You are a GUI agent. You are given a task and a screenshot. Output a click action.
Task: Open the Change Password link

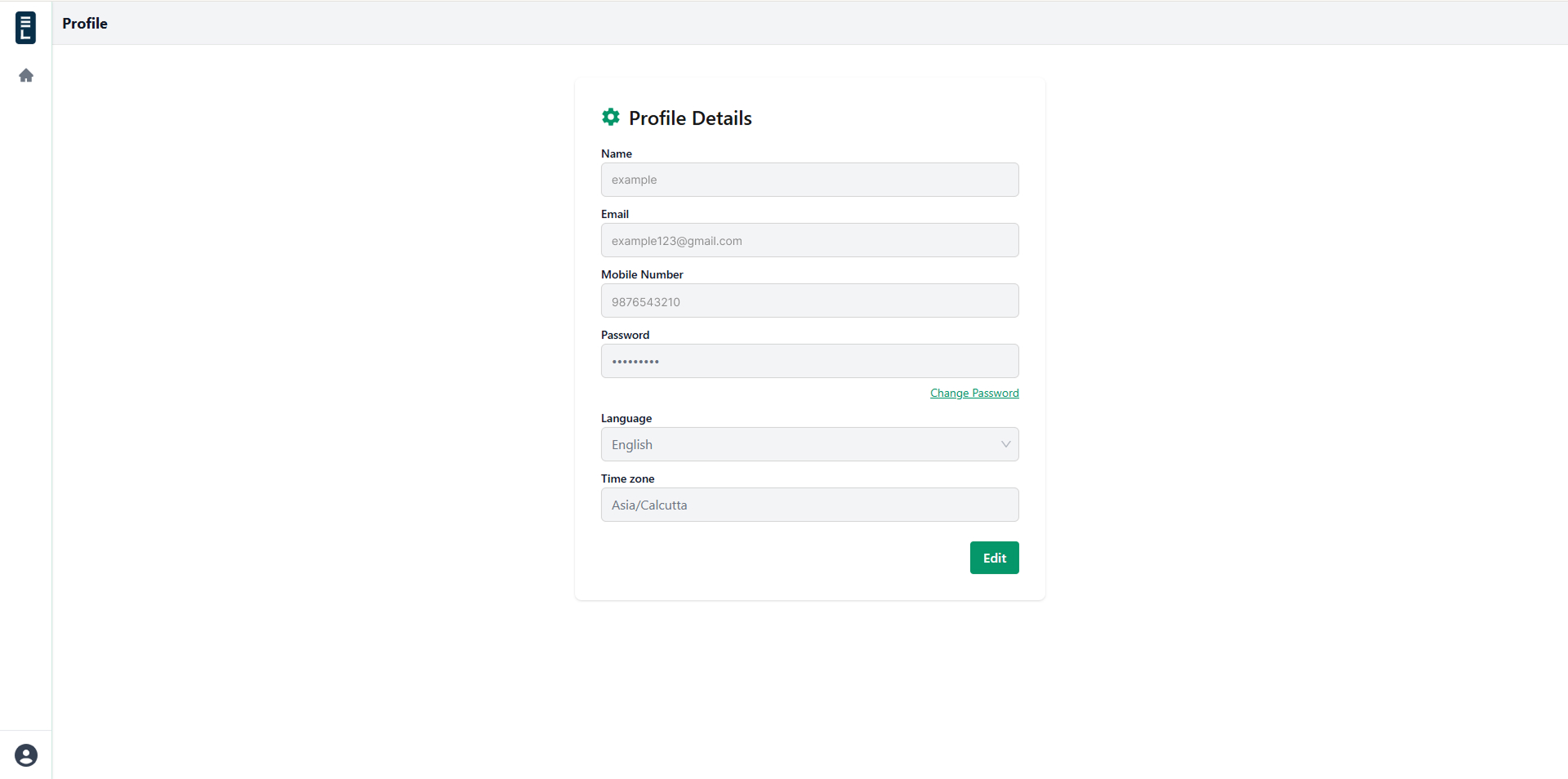pos(974,393)
